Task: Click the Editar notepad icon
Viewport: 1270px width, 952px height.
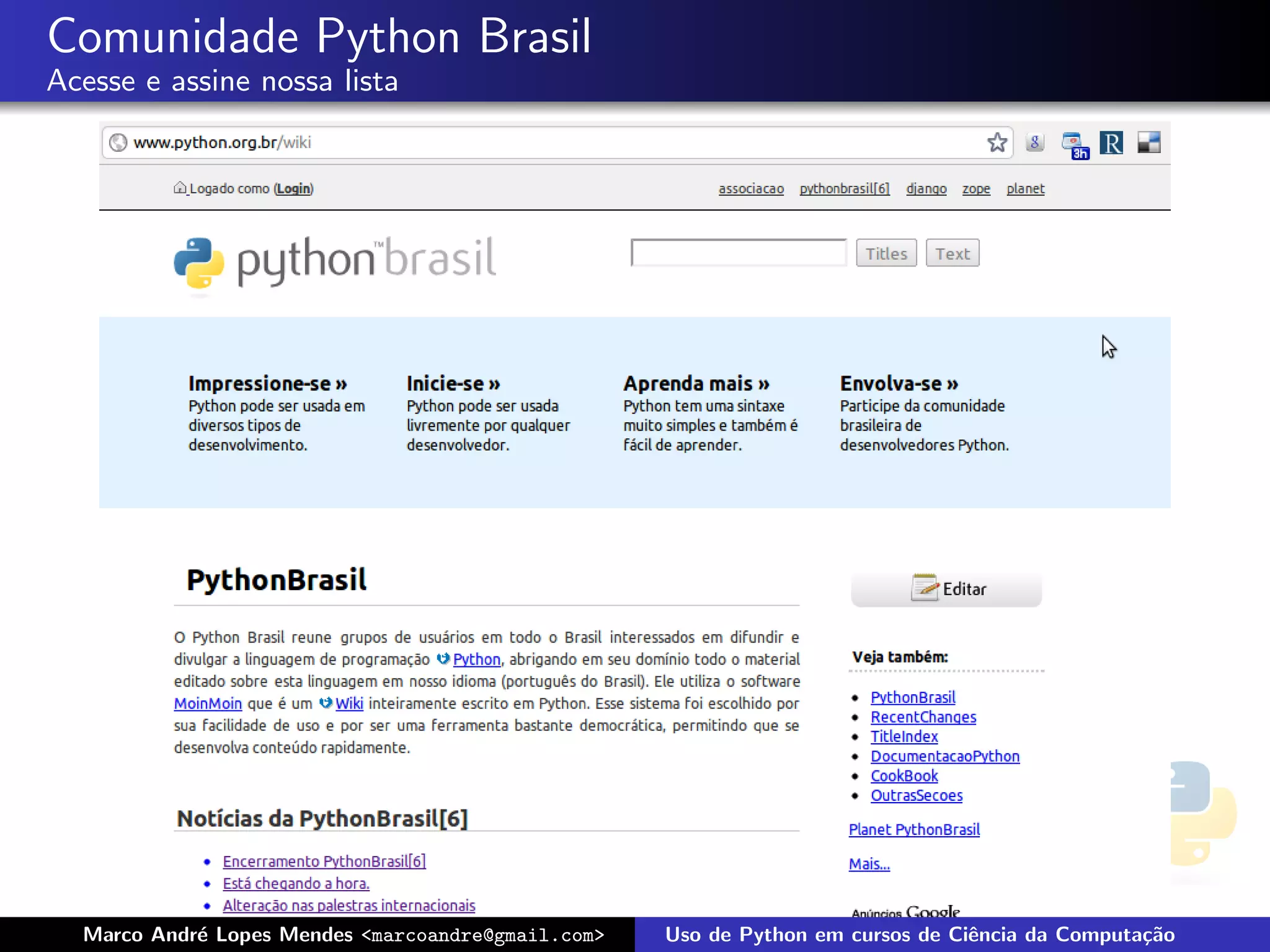Action: click(x=925, y=588)
